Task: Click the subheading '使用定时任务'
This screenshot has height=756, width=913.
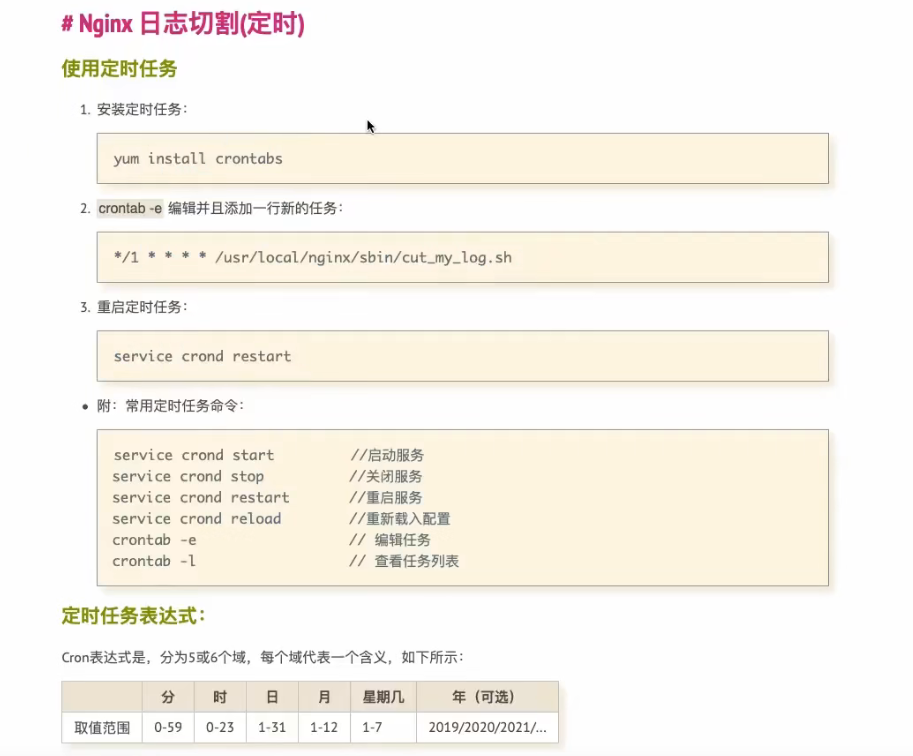Action: tap(119, 68)
